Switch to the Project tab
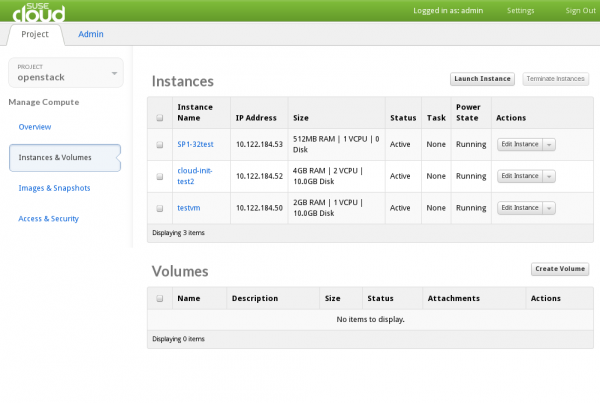This screenshot has height=403, width=600. (35, 34)
